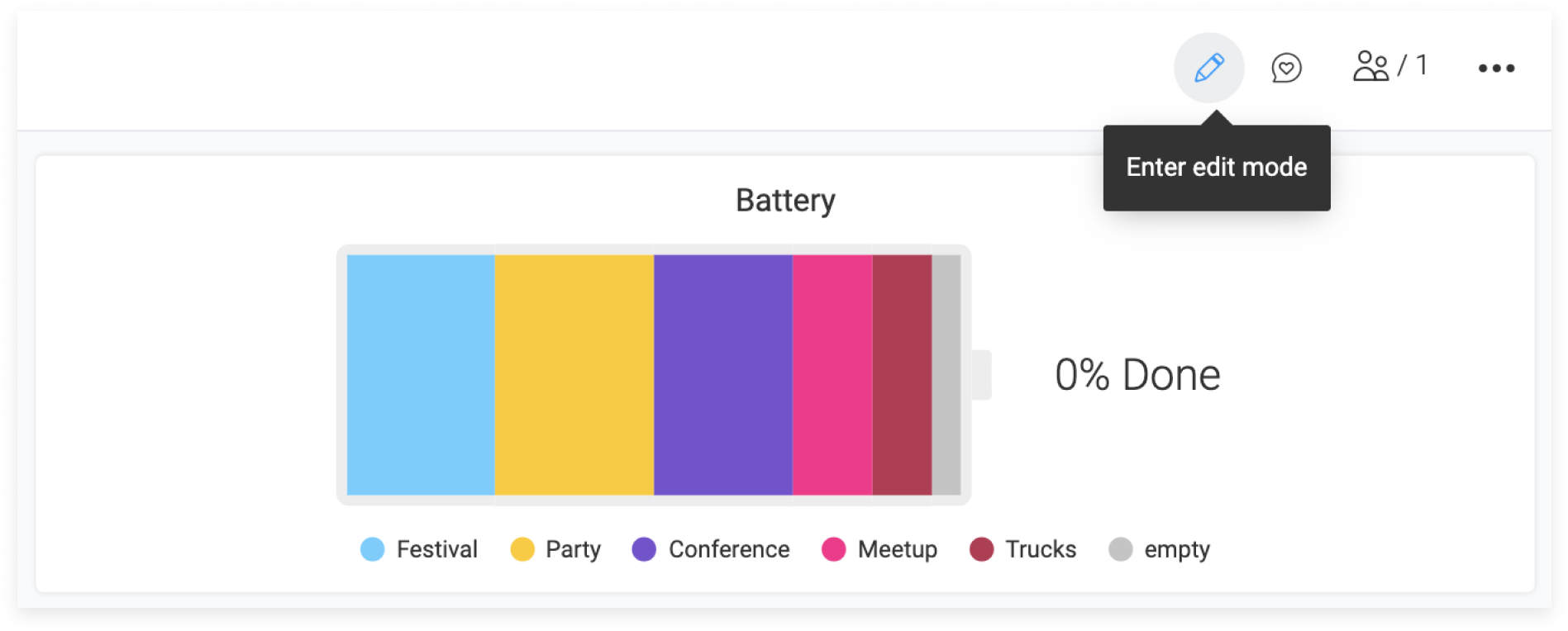Screen dimensions: 1568x631
Task: Open the three-dot more options menu
Action: tap(1496, 68)
